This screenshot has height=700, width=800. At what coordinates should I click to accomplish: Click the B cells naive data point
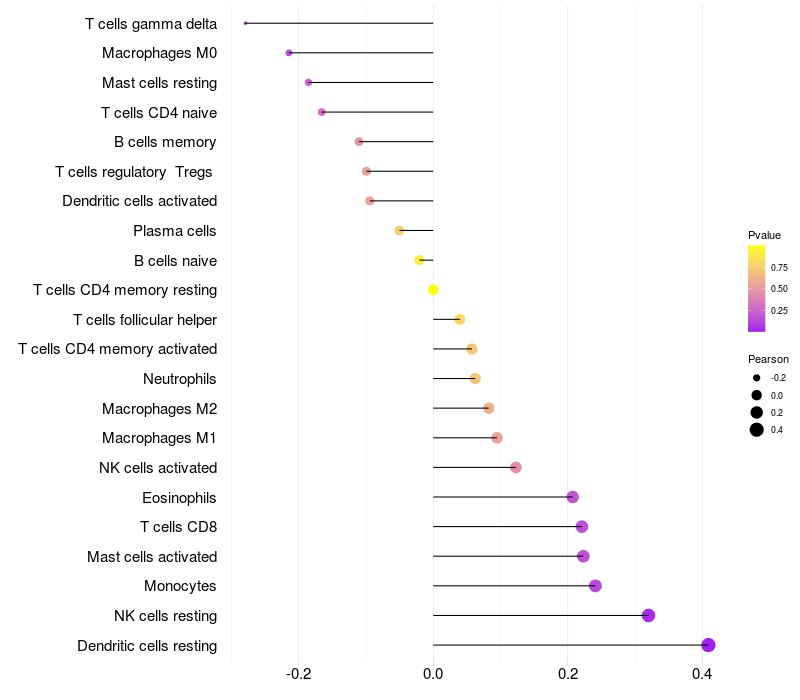point(419,260)
